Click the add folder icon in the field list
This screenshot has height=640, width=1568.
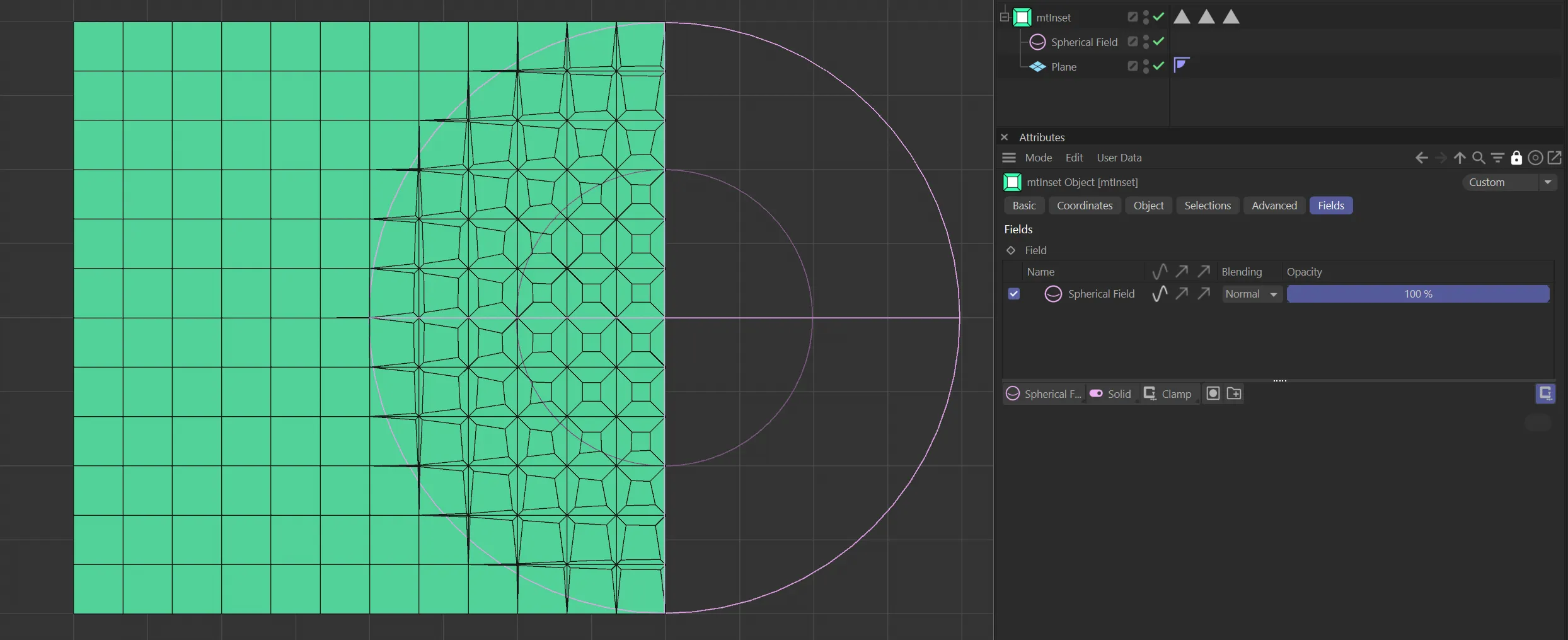pyautogui.click(x=1234, y=393)
